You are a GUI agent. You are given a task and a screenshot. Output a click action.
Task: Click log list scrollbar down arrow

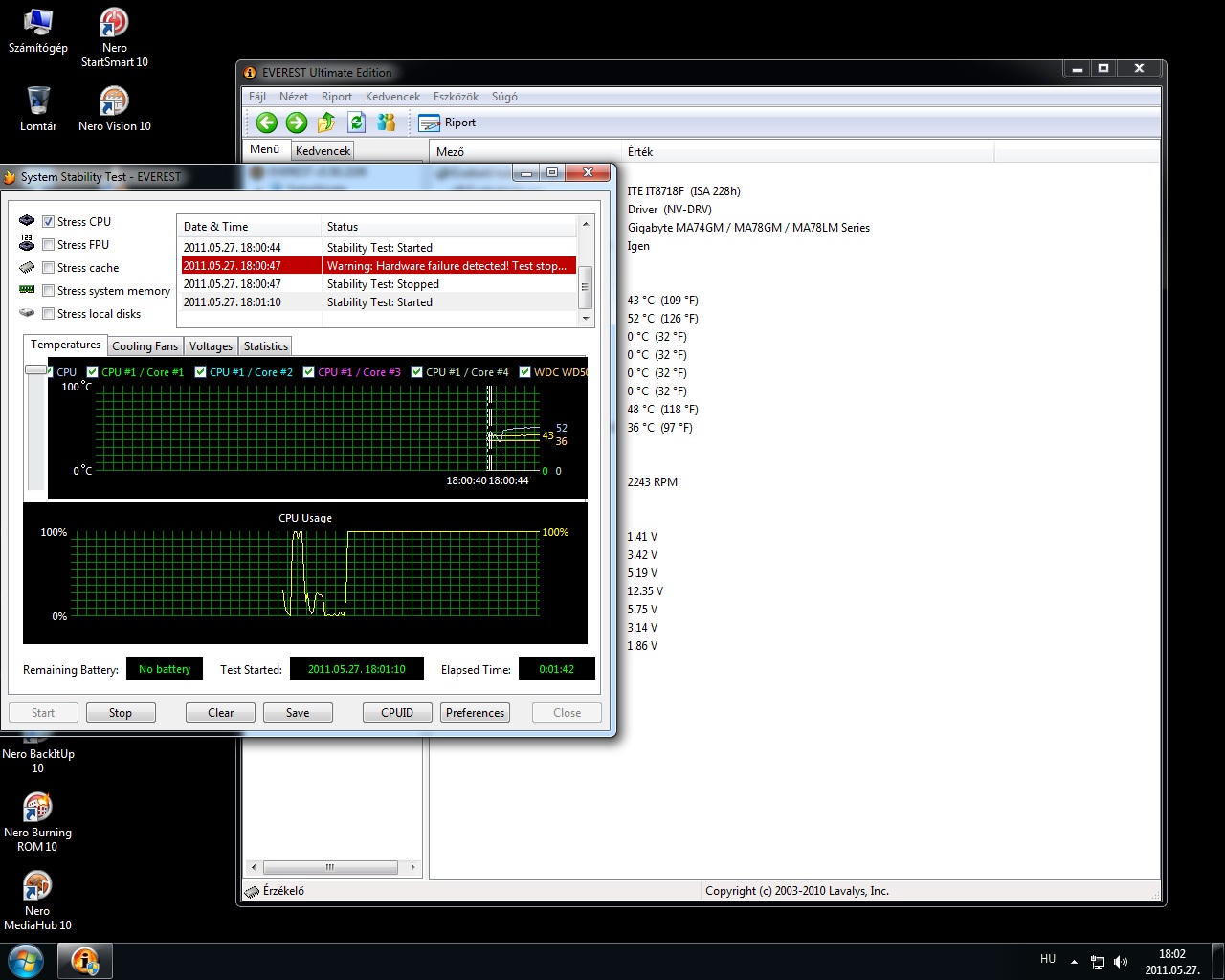(585, 318)
